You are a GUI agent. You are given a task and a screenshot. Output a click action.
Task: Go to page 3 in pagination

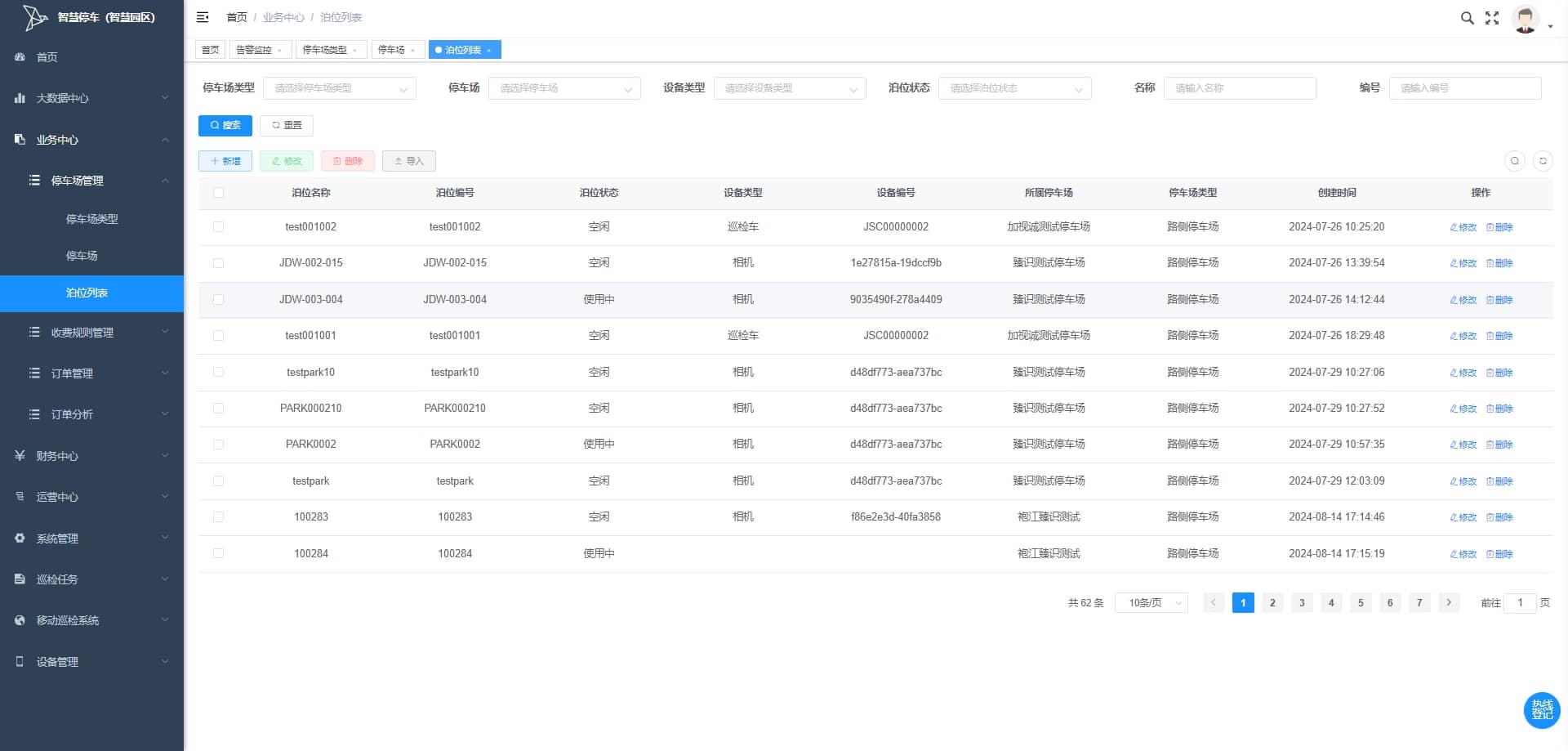click(1302, 603)
